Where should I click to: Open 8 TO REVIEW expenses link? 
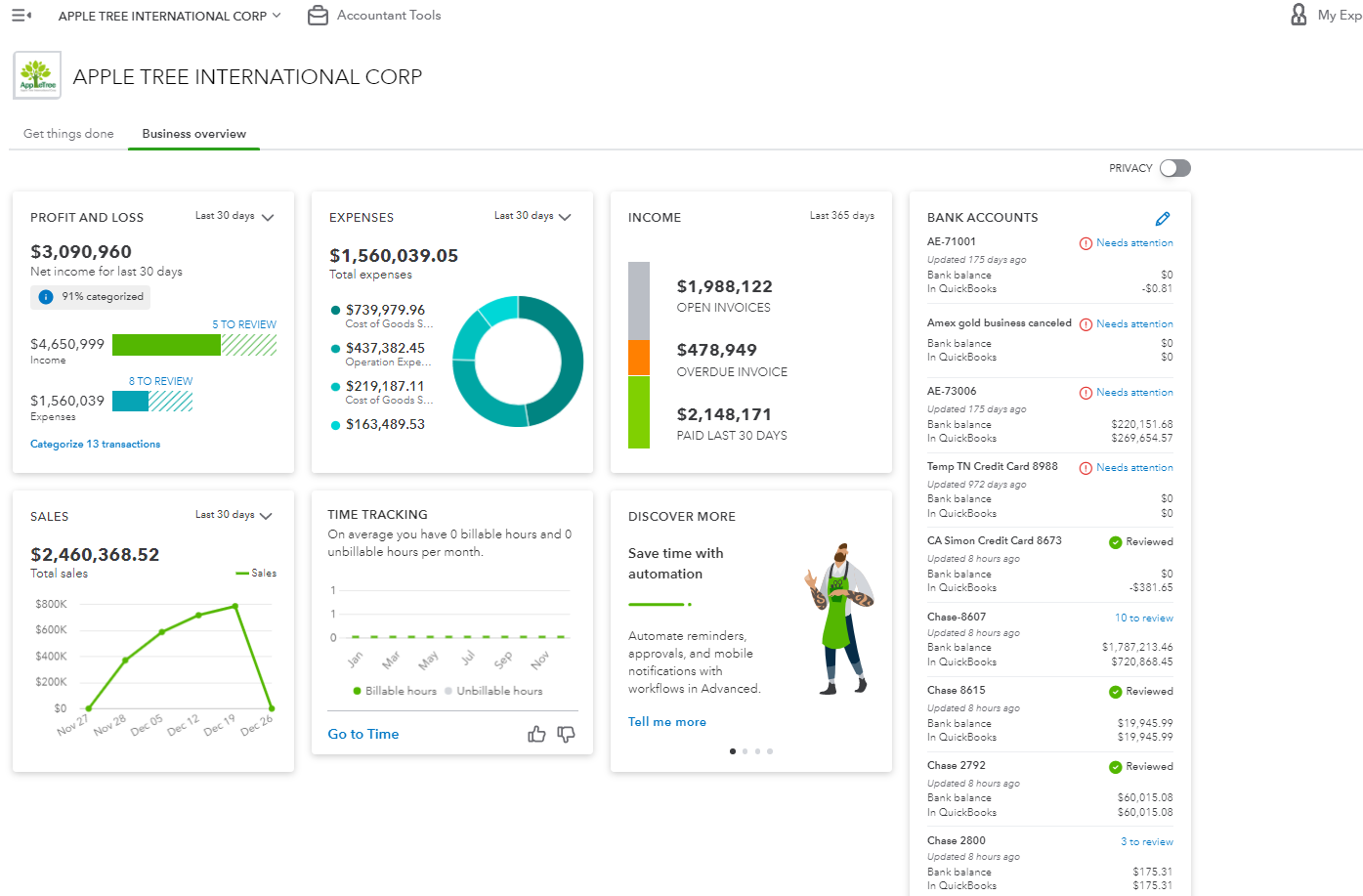point(161,381)
